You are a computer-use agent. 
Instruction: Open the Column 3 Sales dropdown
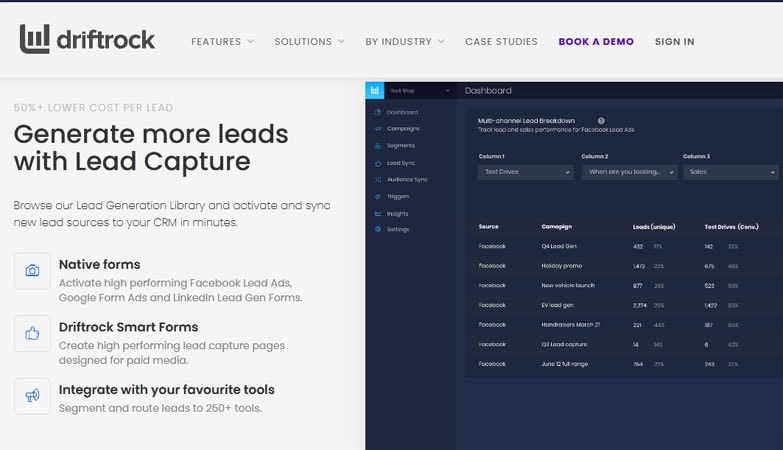730,172
